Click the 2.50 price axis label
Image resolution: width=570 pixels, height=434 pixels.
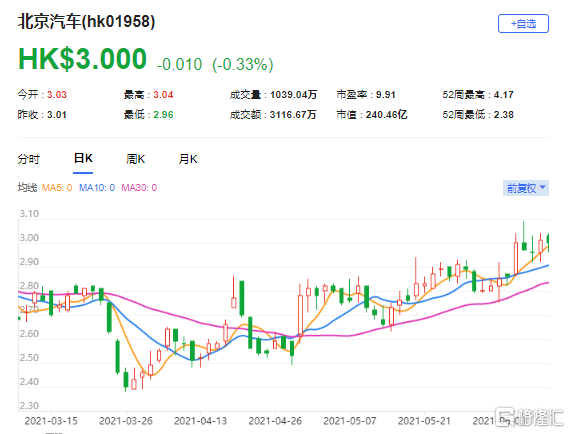coord(29,358)
